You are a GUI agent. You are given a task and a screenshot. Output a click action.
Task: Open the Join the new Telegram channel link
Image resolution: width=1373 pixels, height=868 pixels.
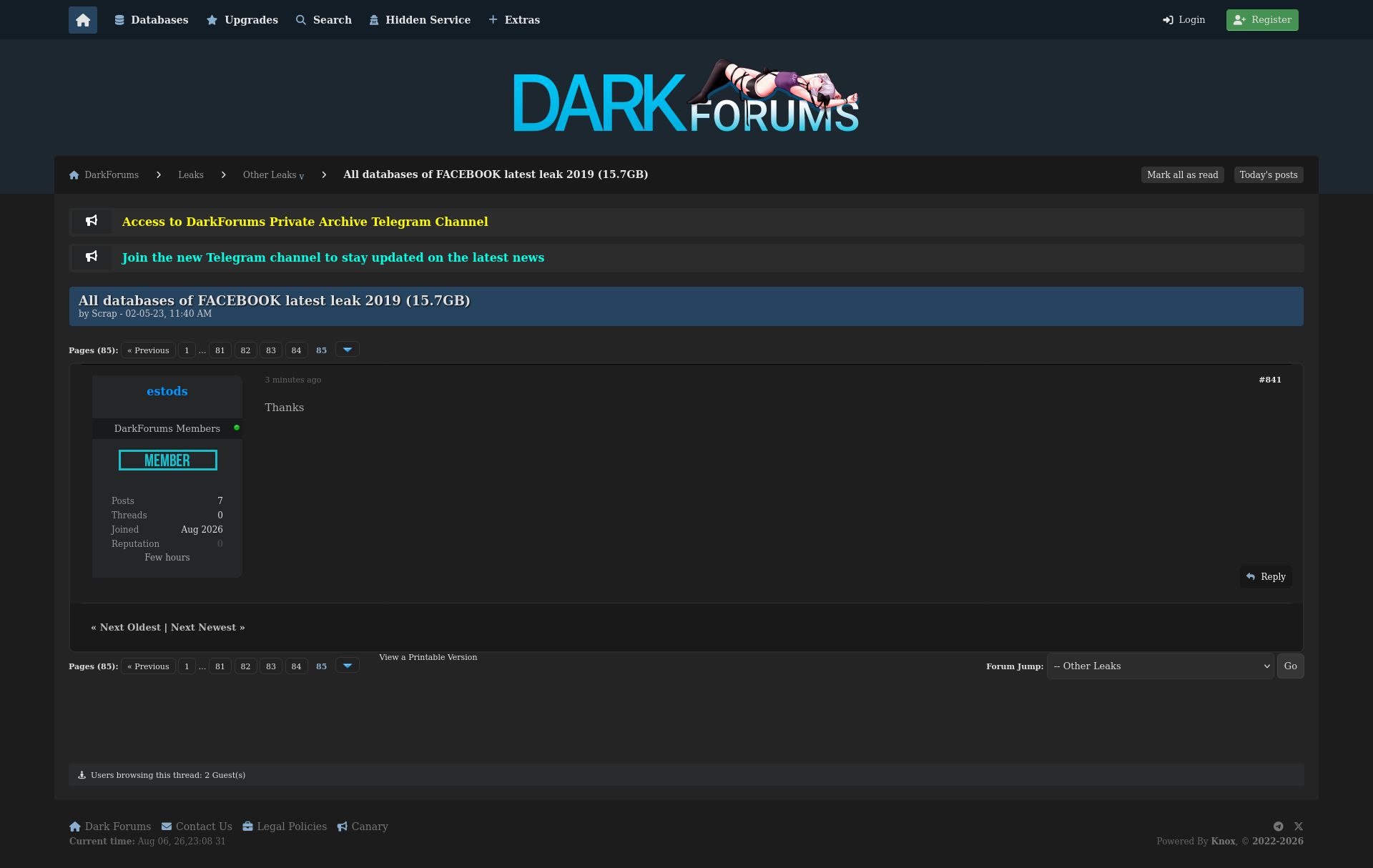pos(333,257)
